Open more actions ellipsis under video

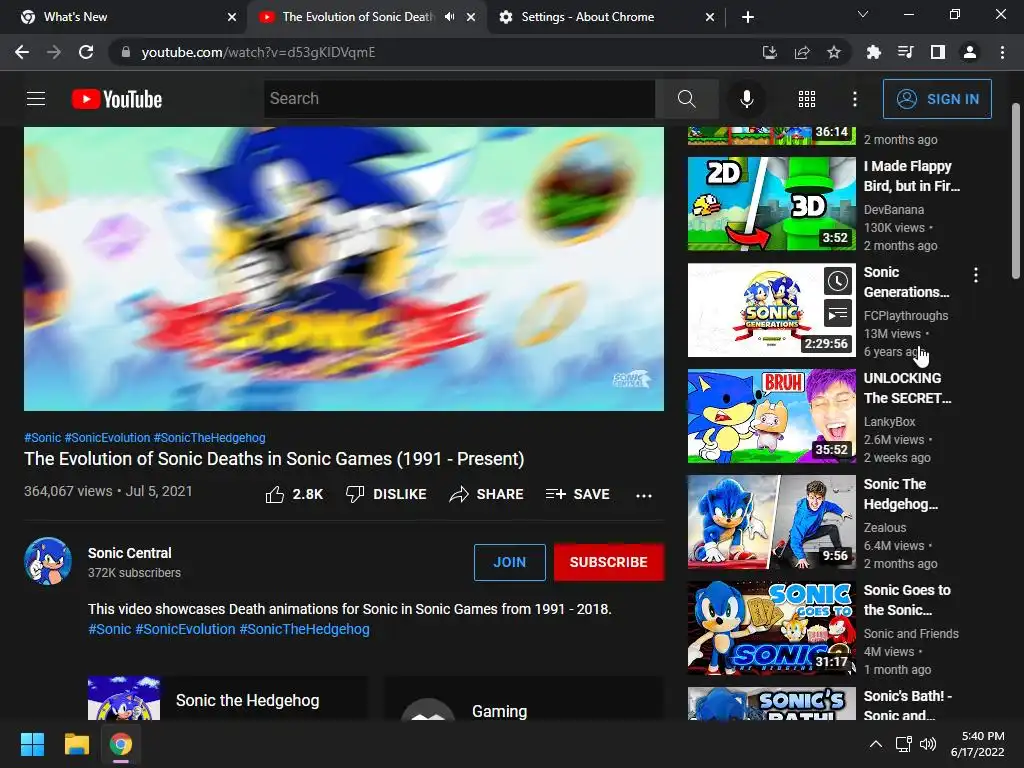(644, 495)
